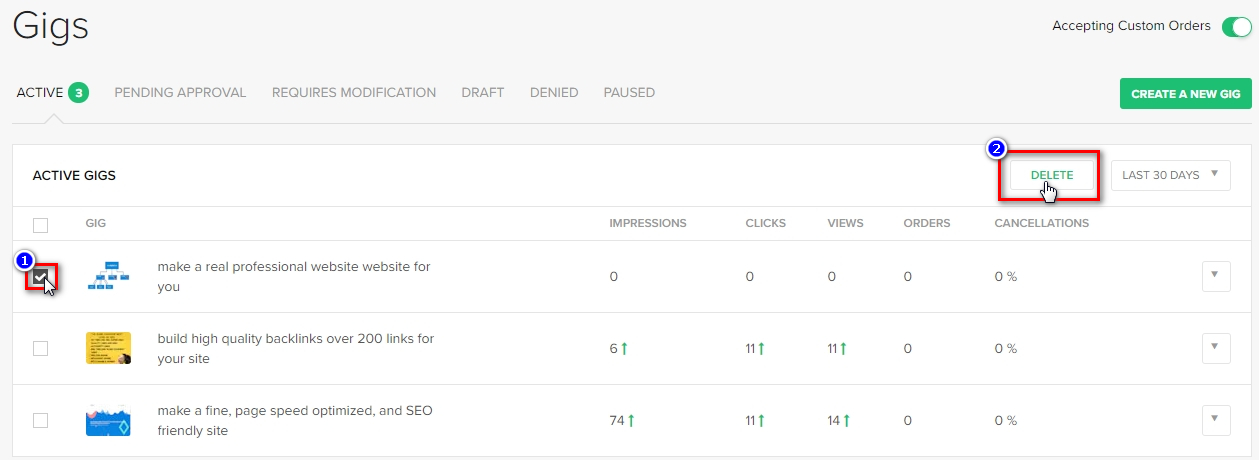The width and height of the screenshot is (1259, 460).
Task: Click the active gigs count badge
Action: coord(79,93)
